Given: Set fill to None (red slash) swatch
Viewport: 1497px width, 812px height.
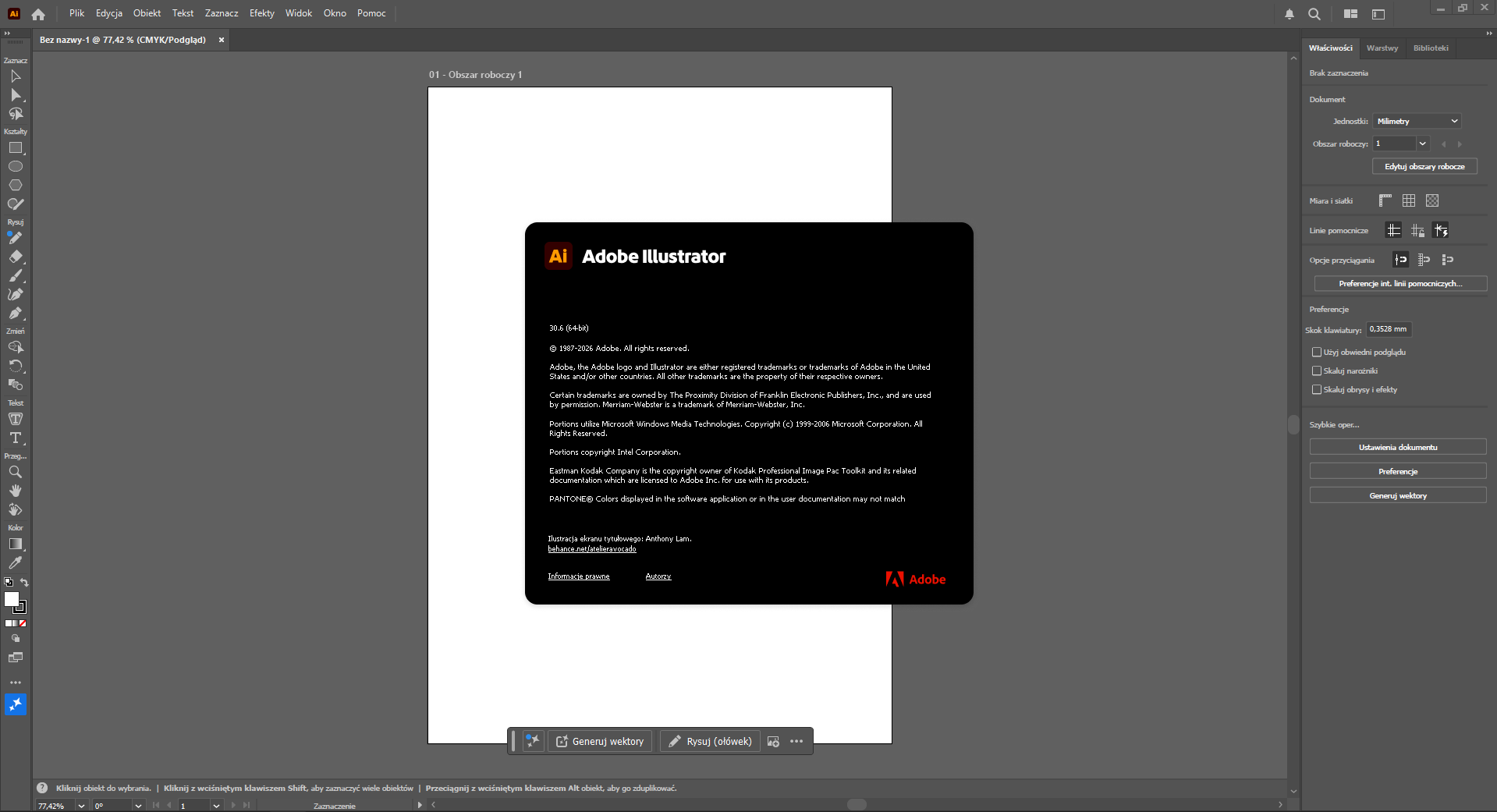Looking at the screenshot, I should point(23,623).
